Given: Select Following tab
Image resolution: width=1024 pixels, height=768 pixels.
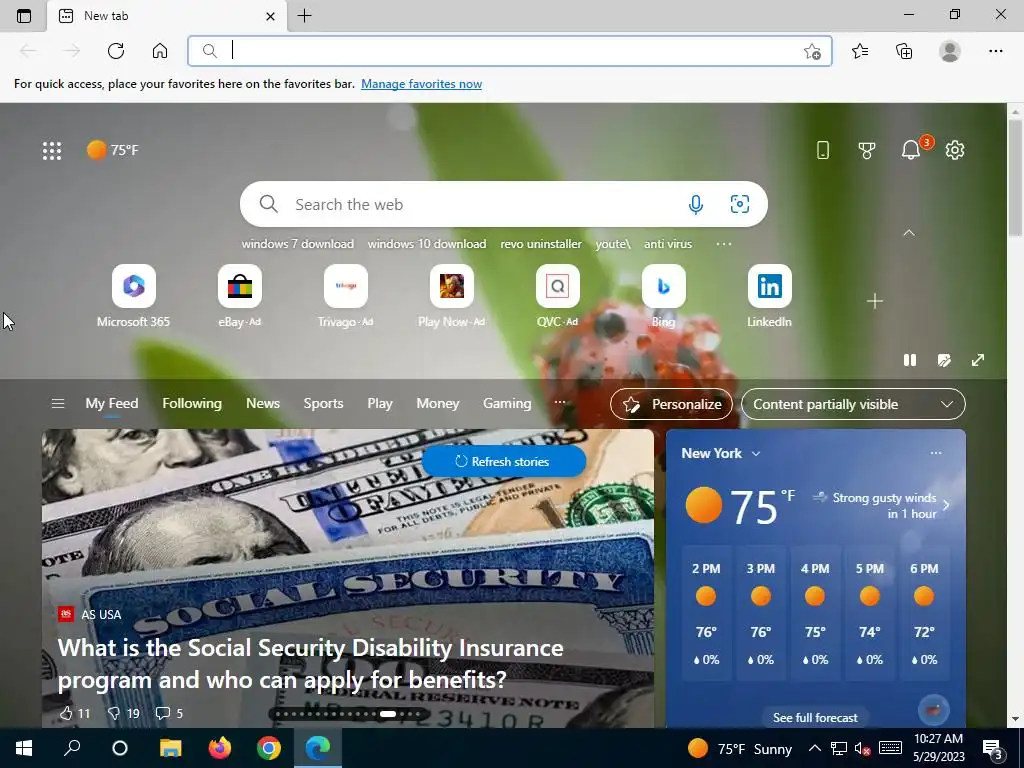Looking at the screenshot, I should tap(192, 404).
